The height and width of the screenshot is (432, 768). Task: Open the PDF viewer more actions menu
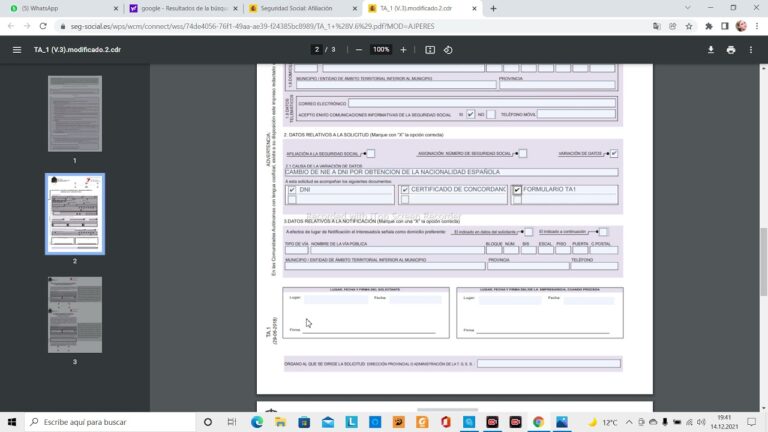(x=750, y=50)
